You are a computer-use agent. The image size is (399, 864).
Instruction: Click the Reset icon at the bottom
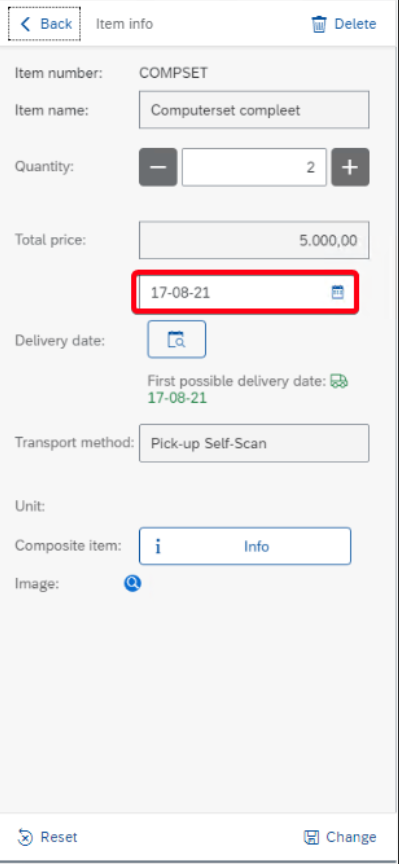[25, 838]
